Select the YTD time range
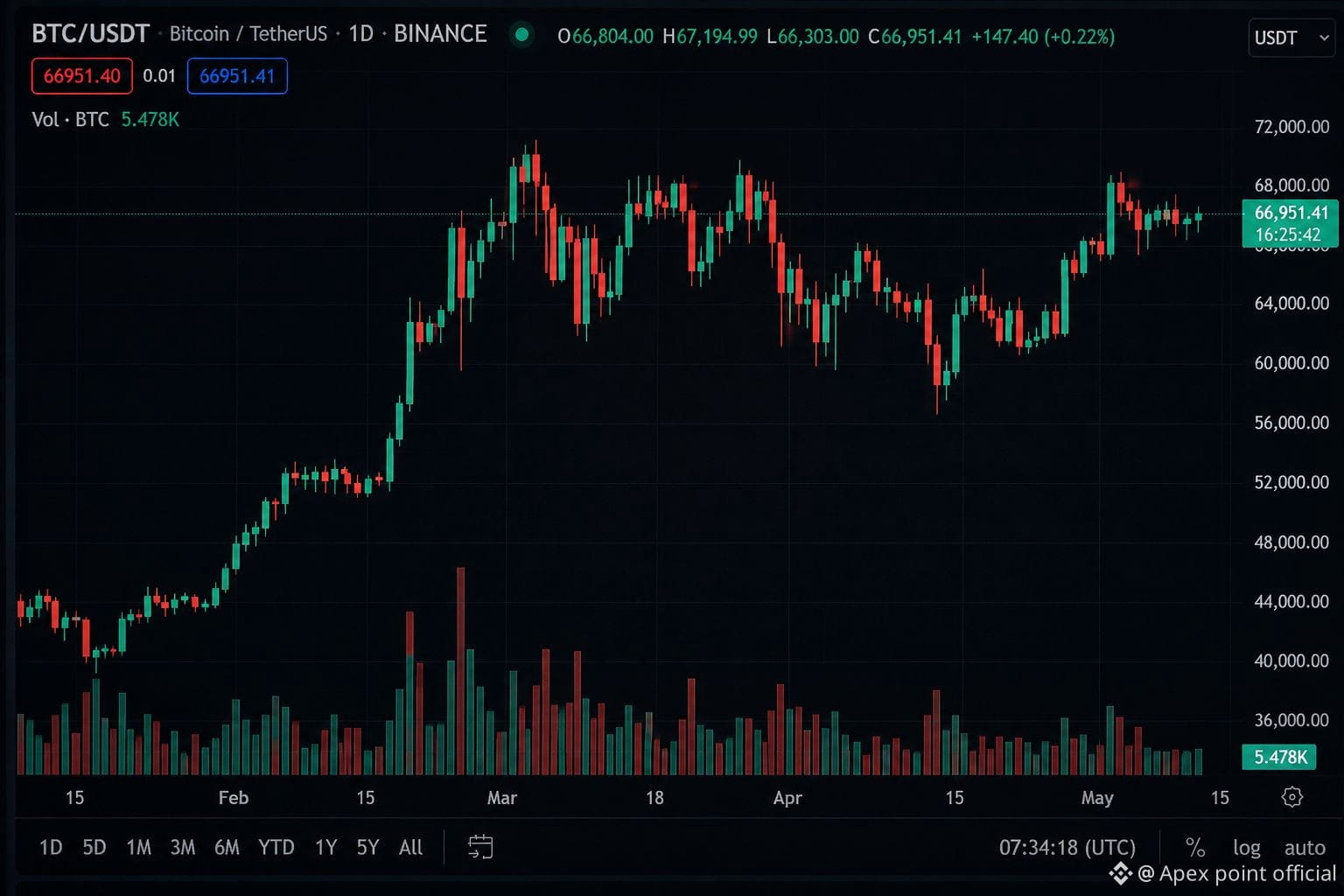 click(x=276, y=847)
